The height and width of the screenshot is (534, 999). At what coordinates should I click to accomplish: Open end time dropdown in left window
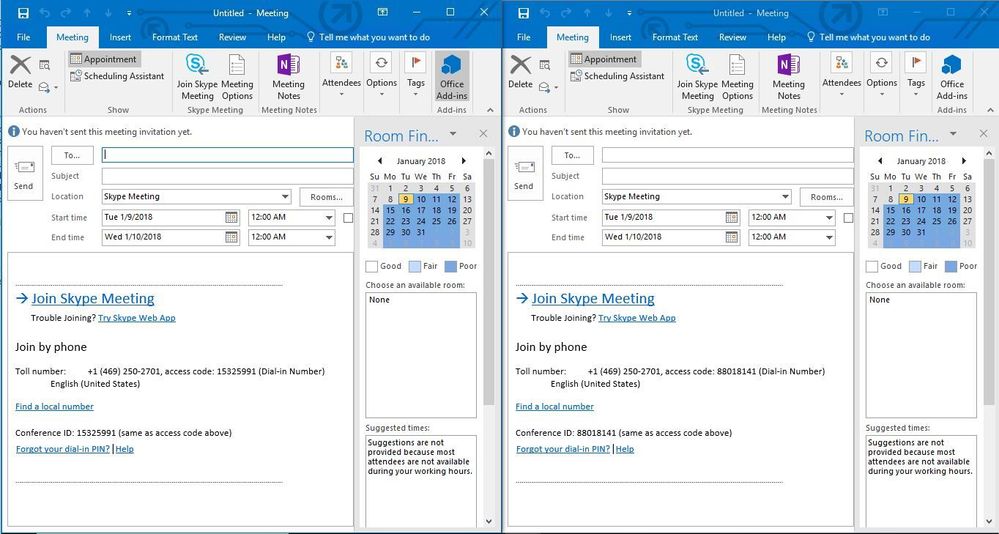pos(329,237)
